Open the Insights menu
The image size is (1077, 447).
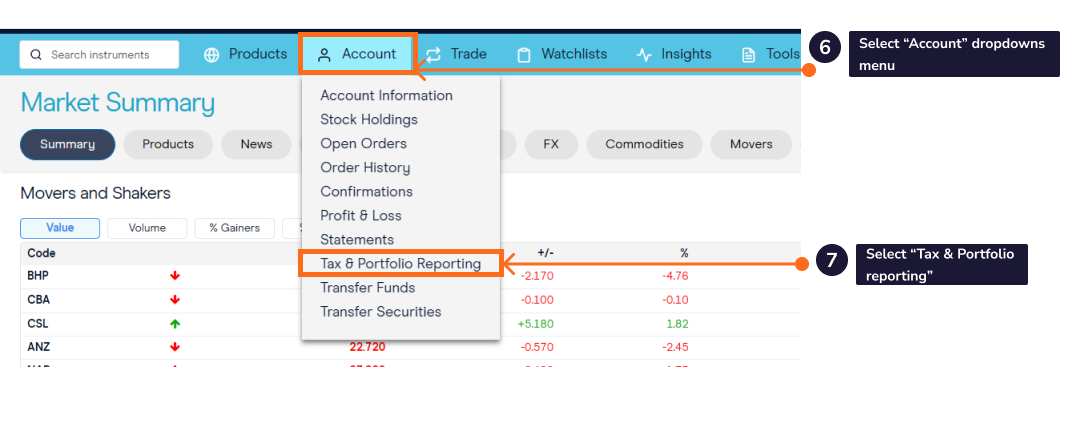coord(674,54)
